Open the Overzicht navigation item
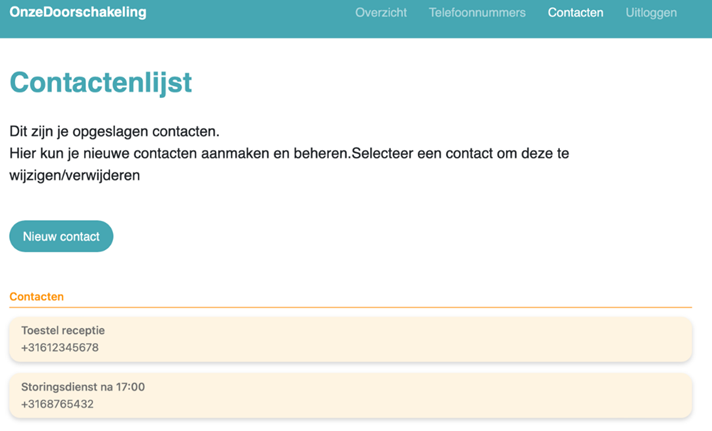 pos(381,13)
